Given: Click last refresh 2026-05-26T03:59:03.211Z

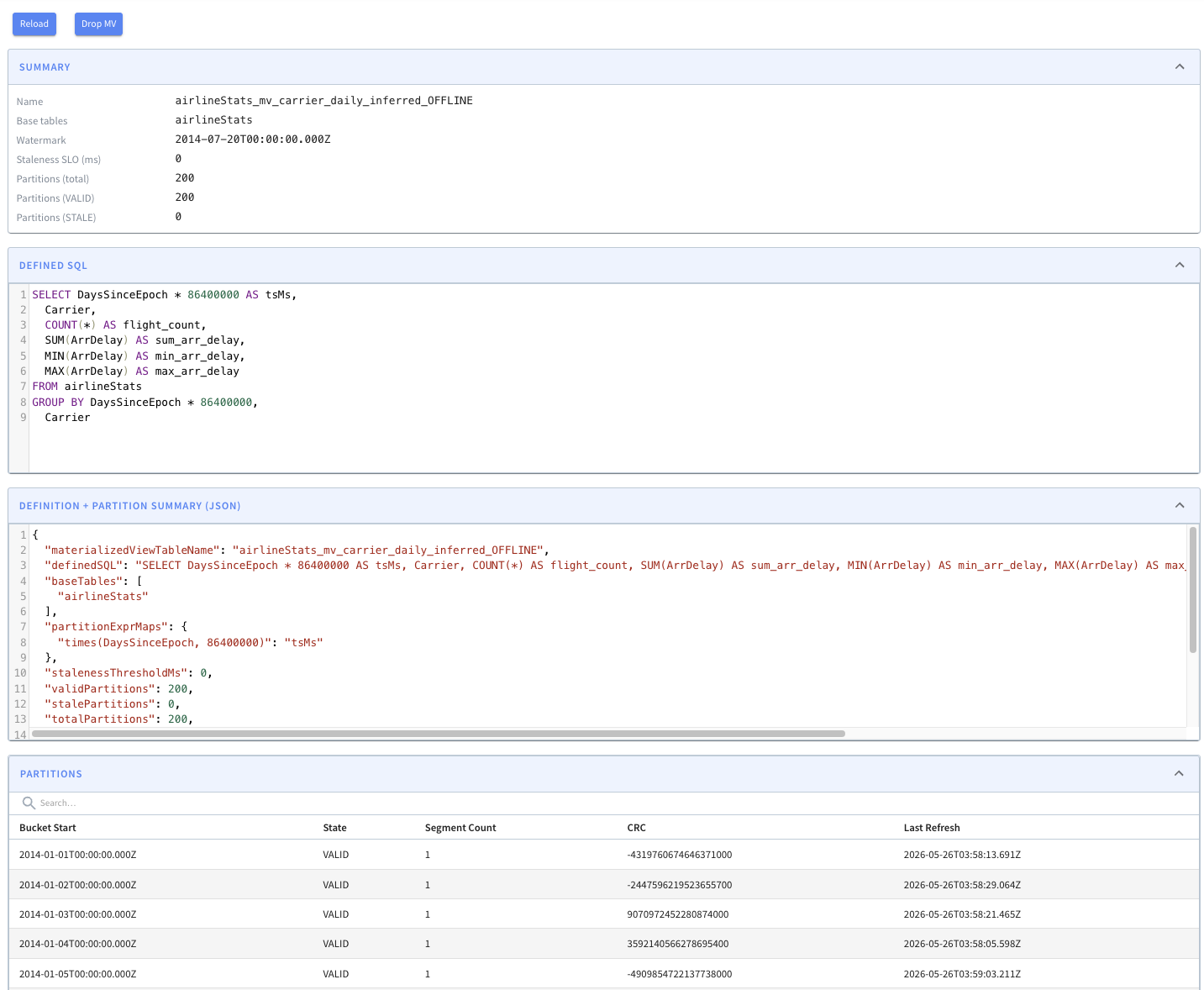Looking at the screenshot, I should coord(962,974).
